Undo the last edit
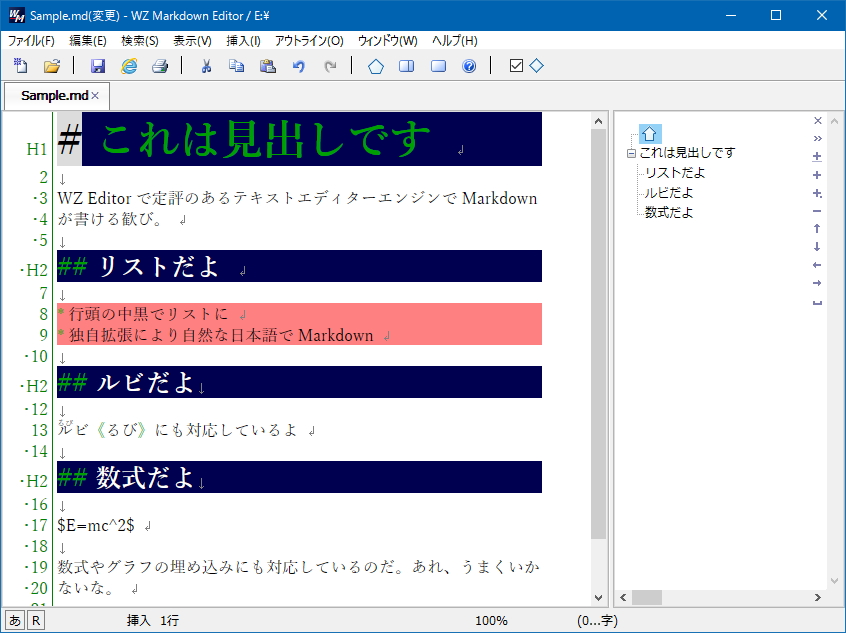Viewport: 846px width, 633px height. [299, 66]
